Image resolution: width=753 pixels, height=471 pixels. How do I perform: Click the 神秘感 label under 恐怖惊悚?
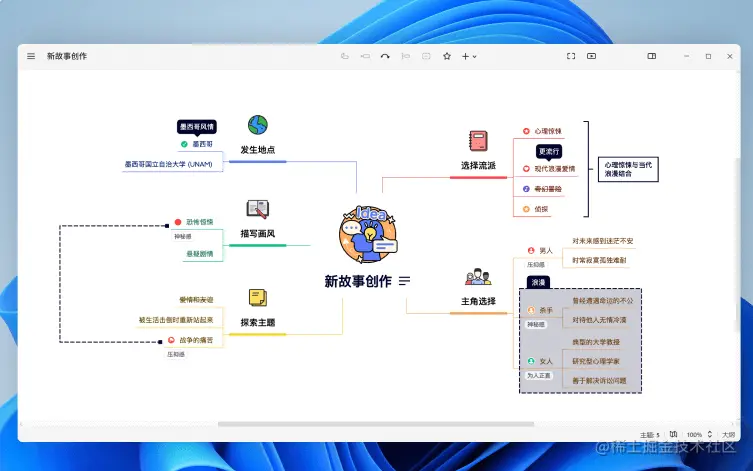(x=182, y=237)
